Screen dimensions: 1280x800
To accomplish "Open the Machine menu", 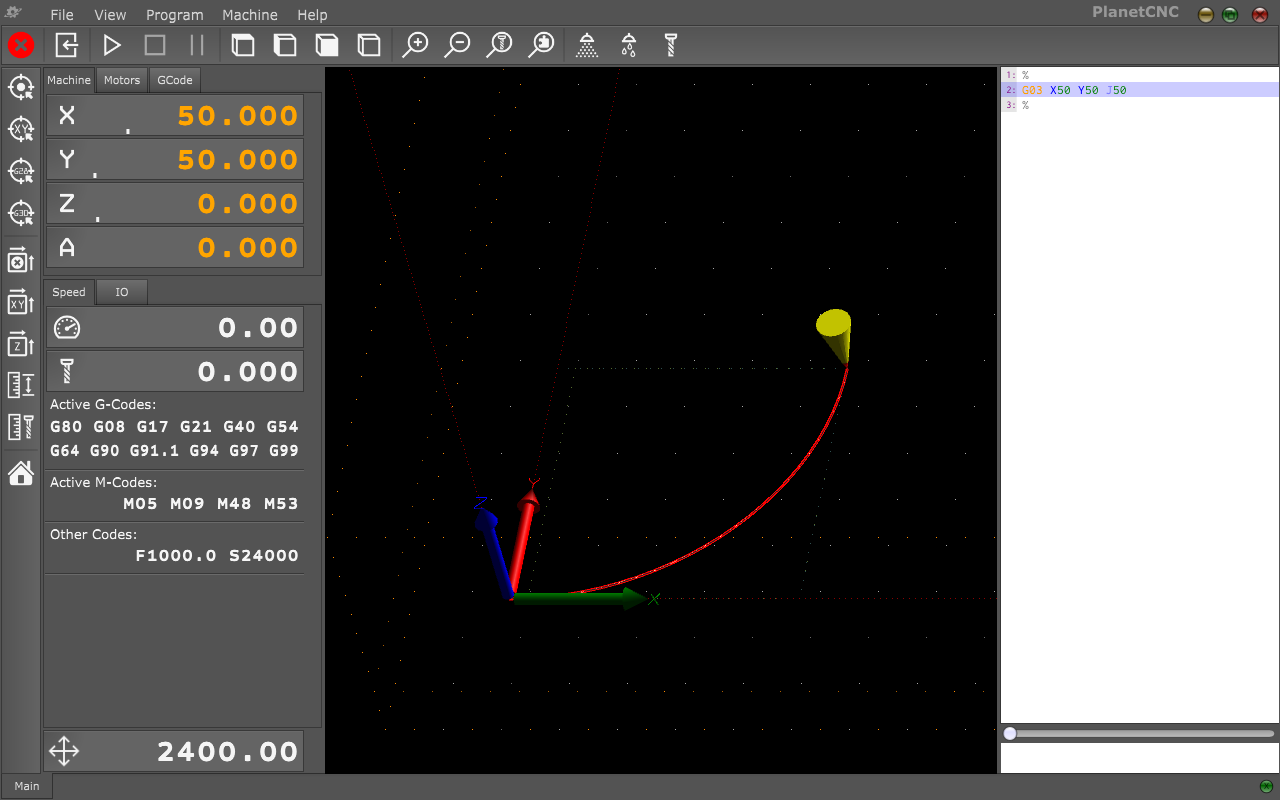I will (250, 15).
